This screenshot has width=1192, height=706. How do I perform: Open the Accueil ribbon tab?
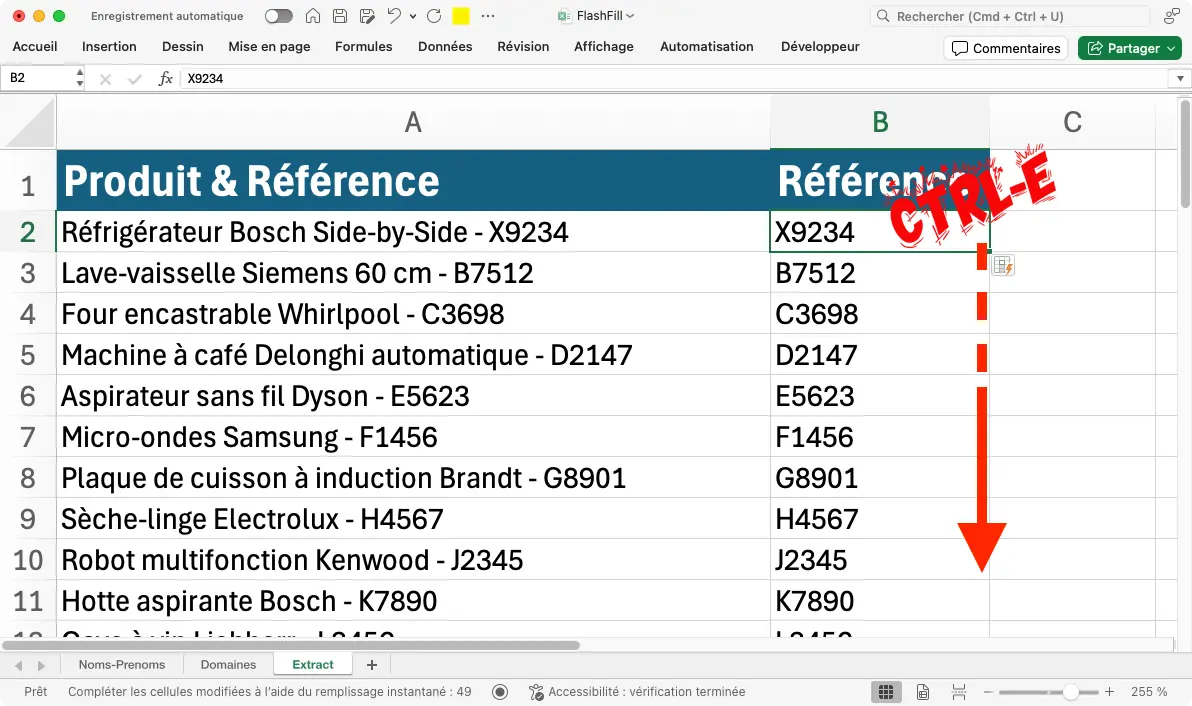click(35, 46)
